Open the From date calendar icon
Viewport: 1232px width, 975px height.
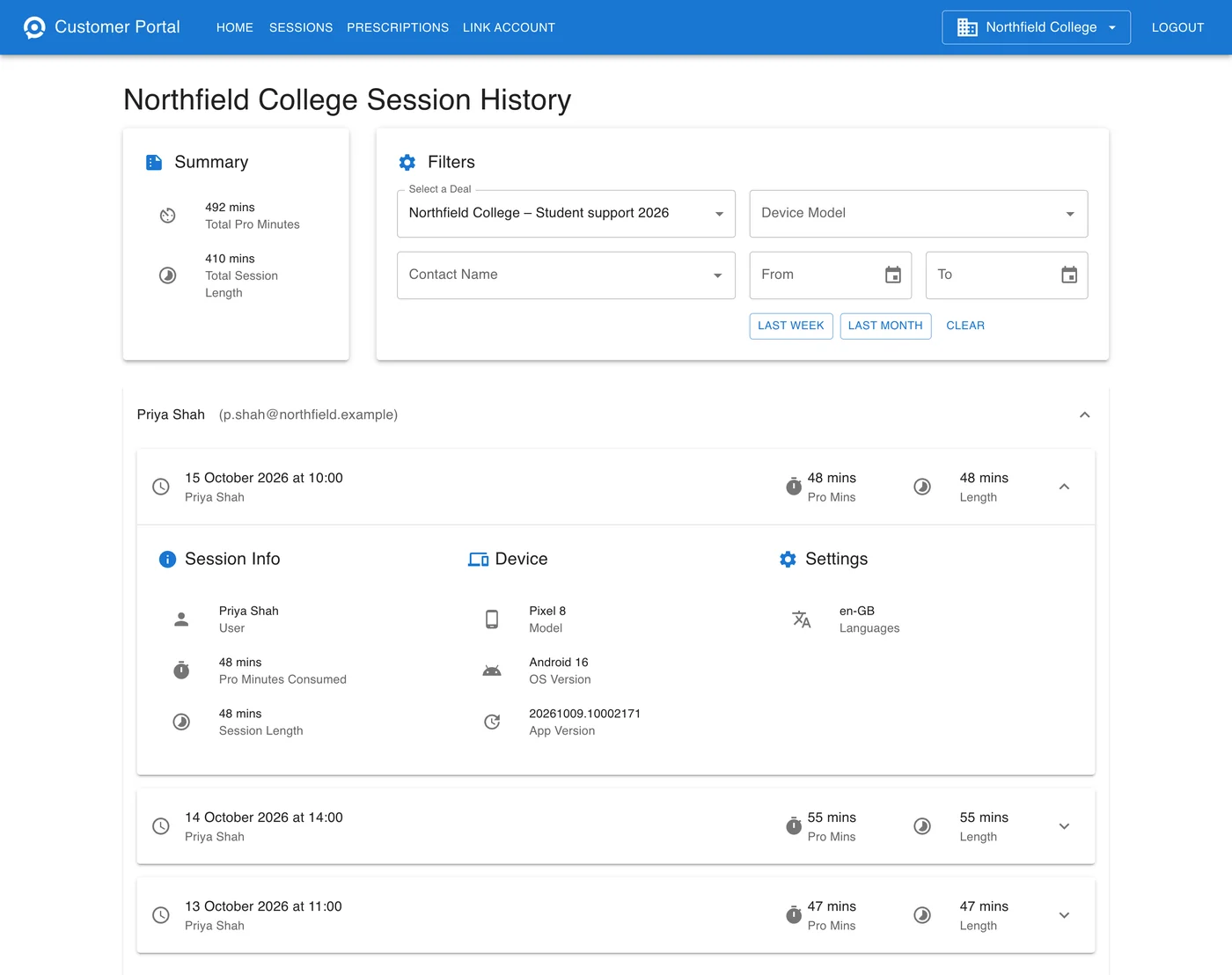tap(893, 275)
